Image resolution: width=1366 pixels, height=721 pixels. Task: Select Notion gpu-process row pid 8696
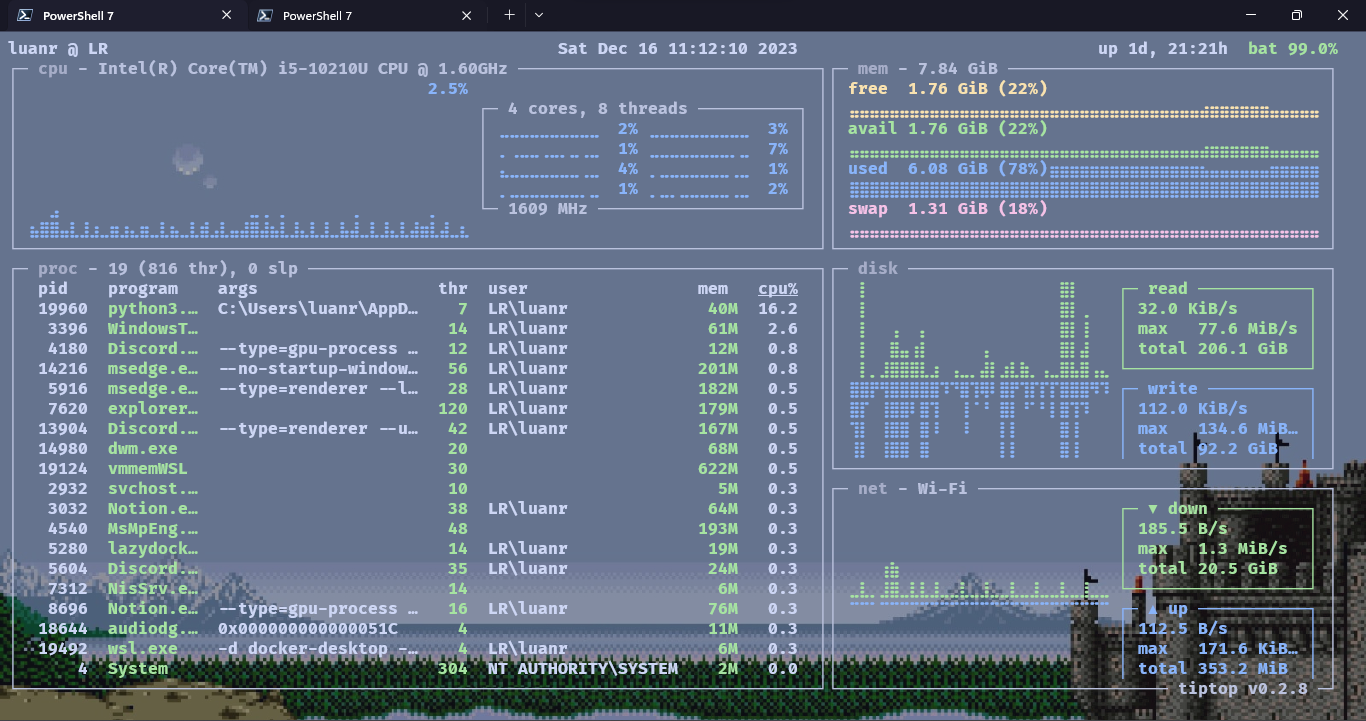pos(418,609)
